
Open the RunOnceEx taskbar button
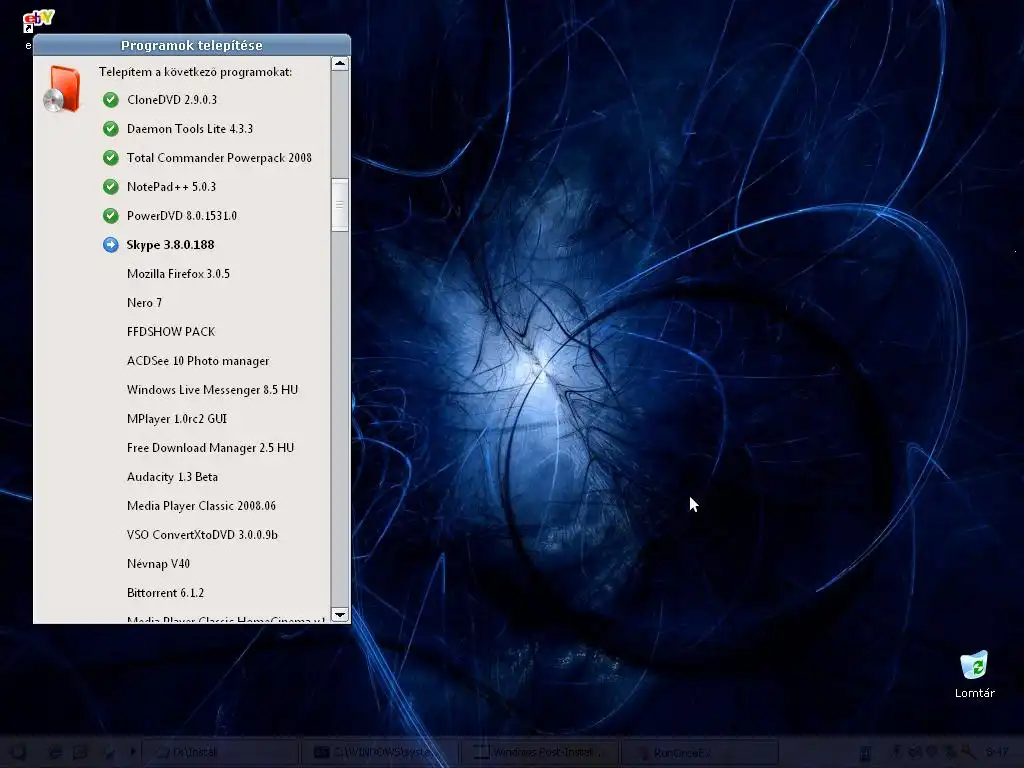point(699,752)
